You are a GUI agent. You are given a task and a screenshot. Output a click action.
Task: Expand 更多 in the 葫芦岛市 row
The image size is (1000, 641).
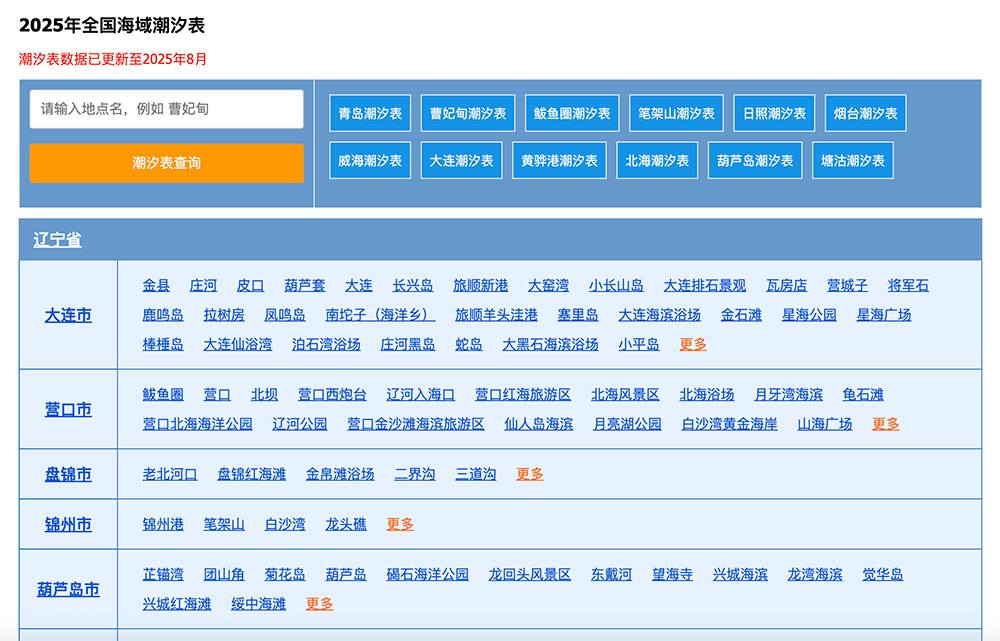(x=320, y=603)
